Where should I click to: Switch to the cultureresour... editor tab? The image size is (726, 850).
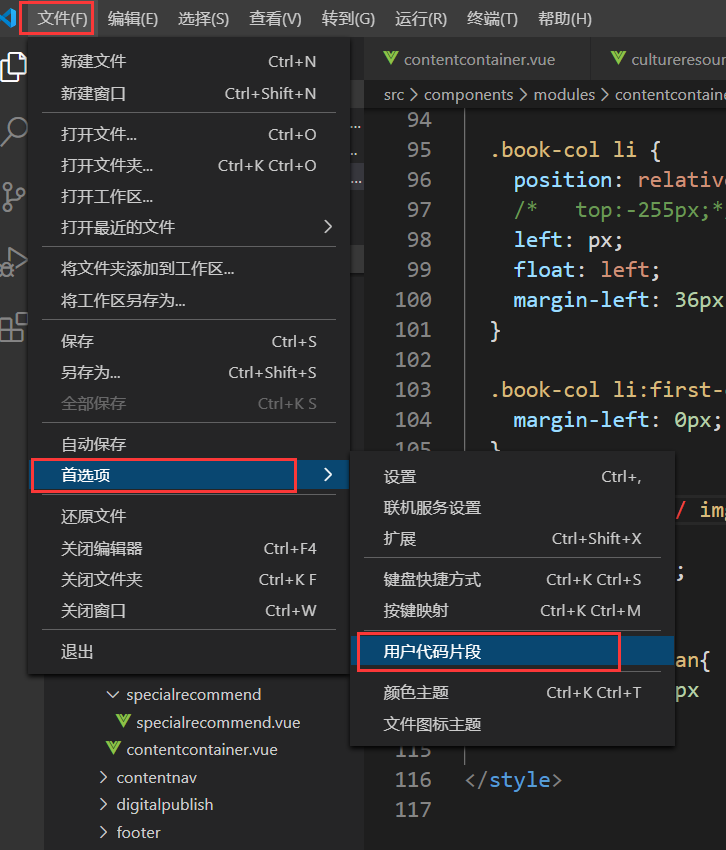659,59
